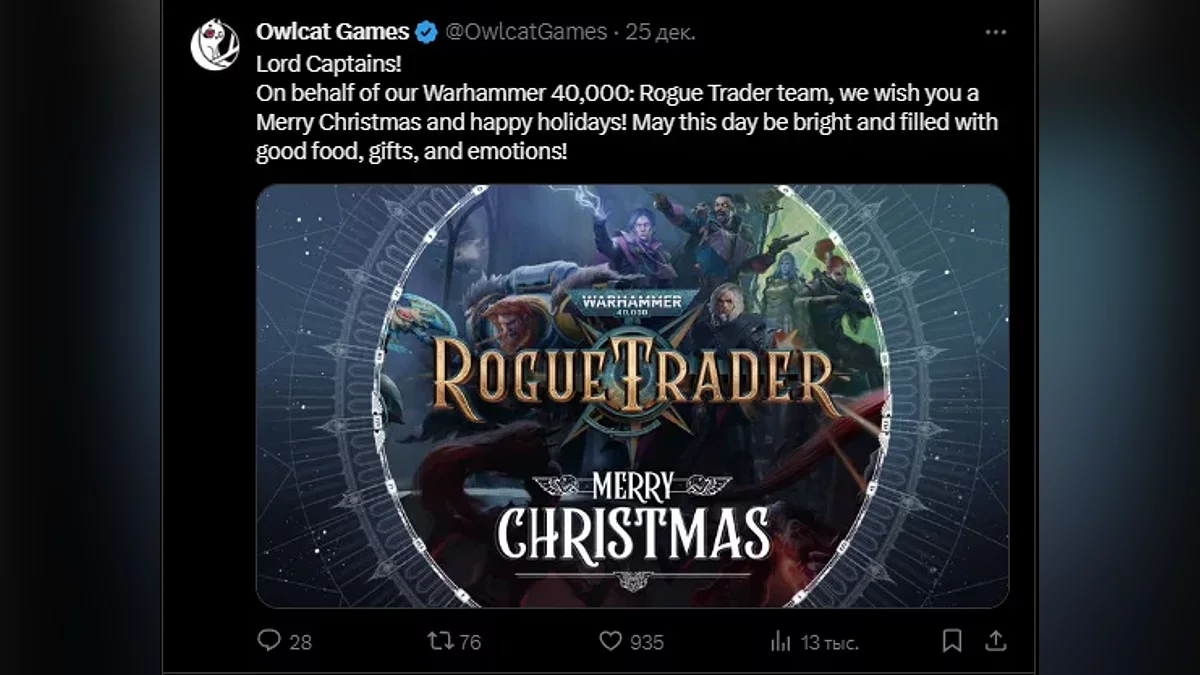Open the @OwlcatGames handle link

525,32
